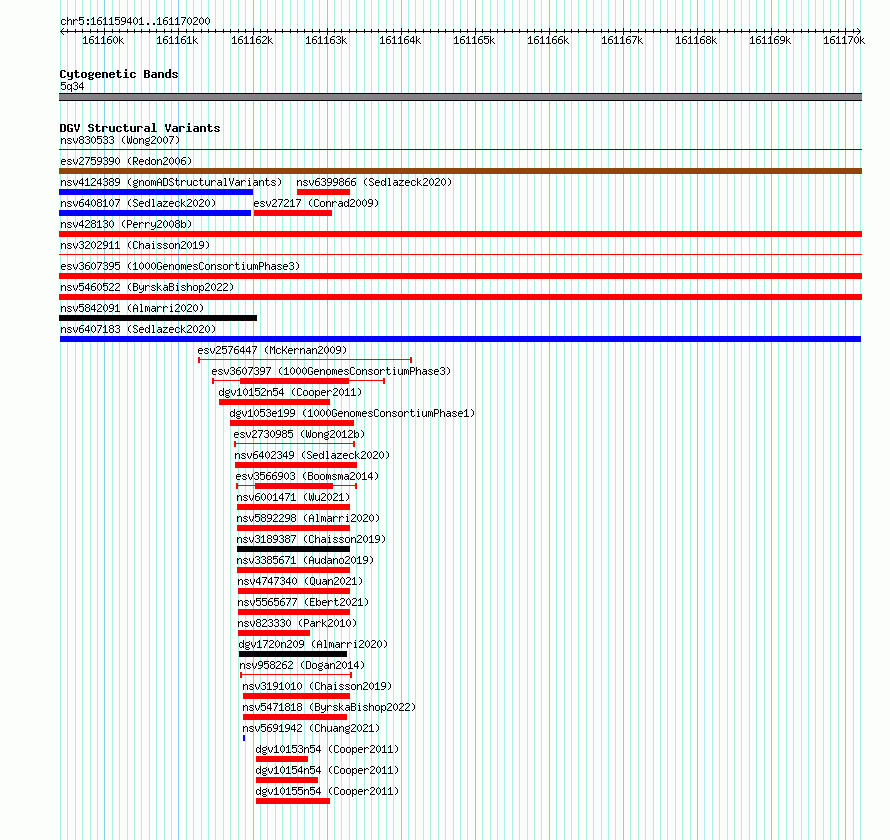Click the 5q34 band label
Image resolution: width=890 pixels, height=840 pixels.
(x=72, y=86)
